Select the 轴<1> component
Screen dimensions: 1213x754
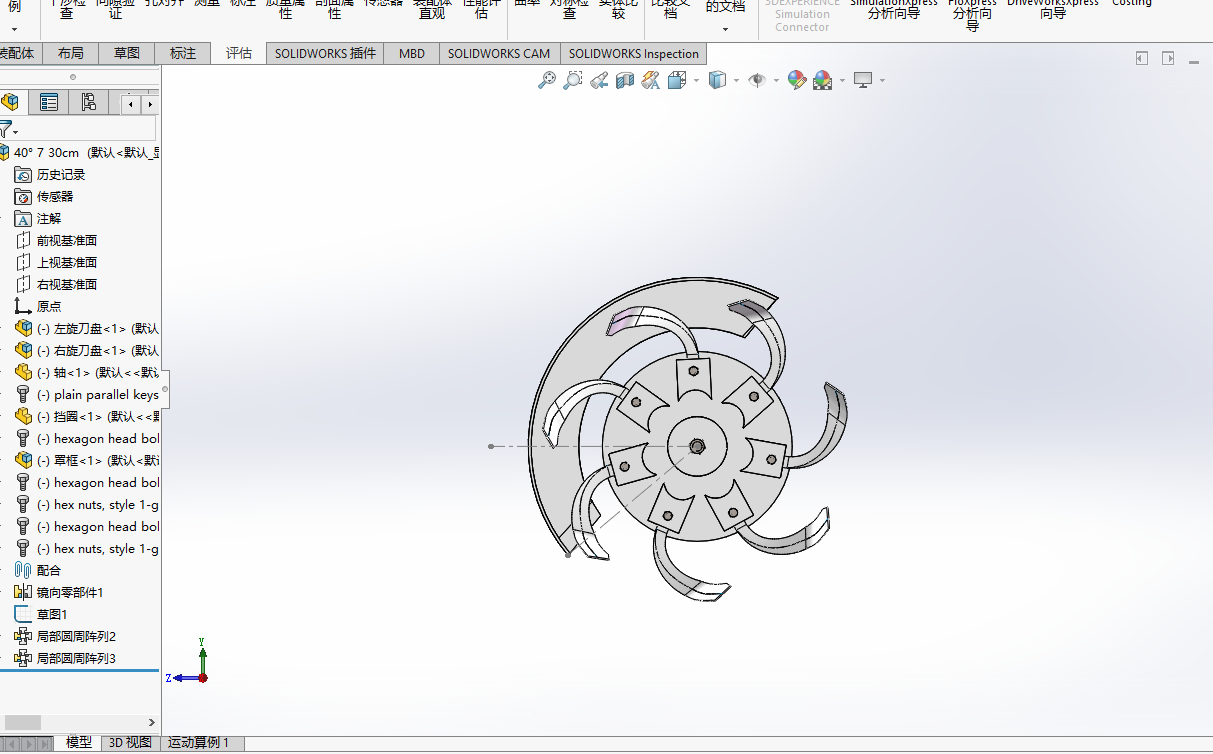click(x=87, y=373)
